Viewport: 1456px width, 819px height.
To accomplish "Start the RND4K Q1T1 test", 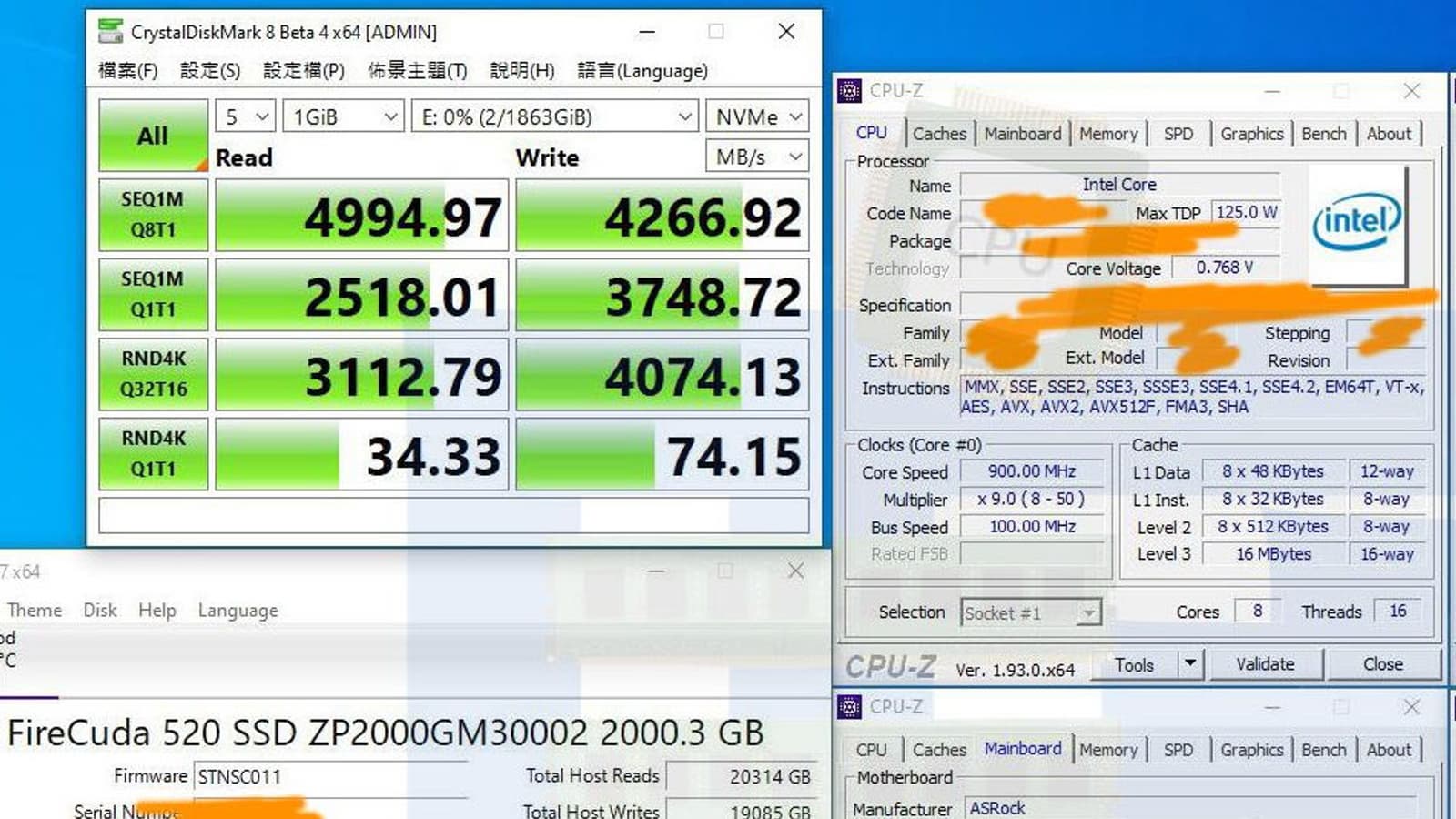I will click(153, 454).
